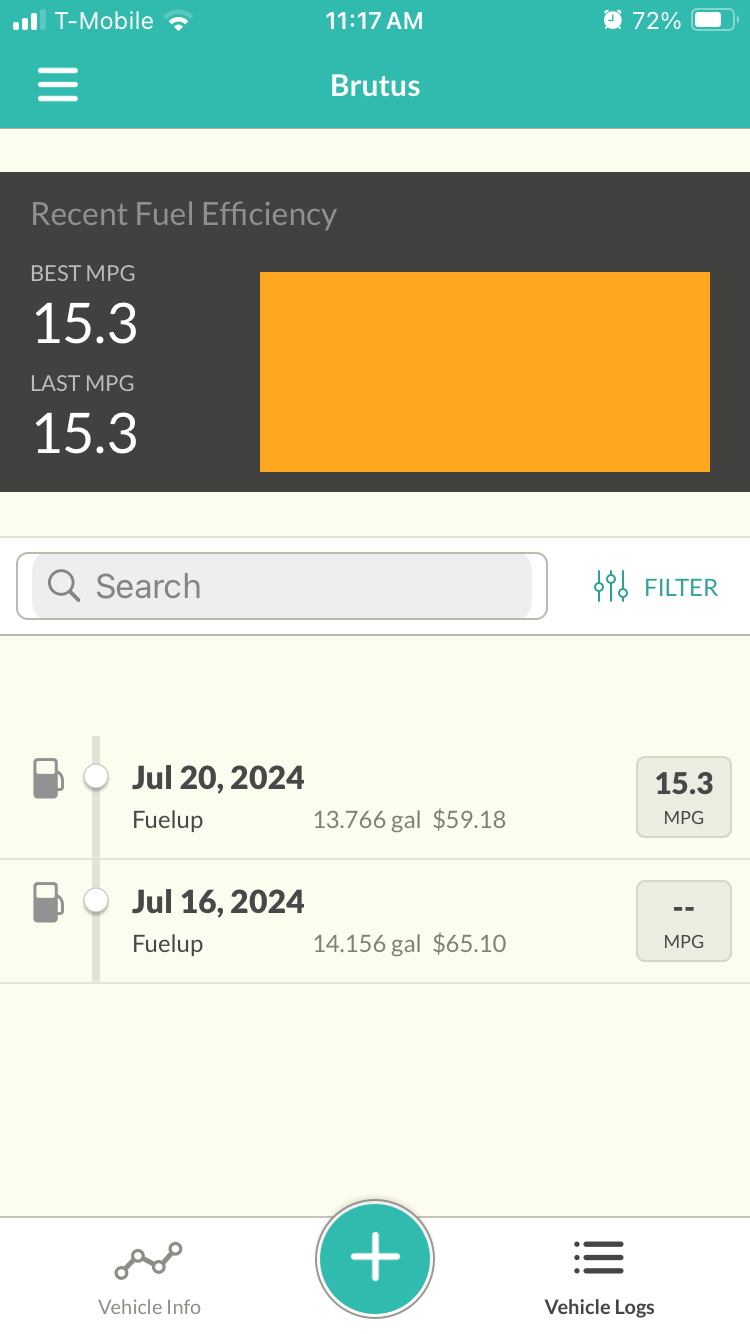The width and height of the screenshot is (750, 1334).
Task: Tap the Vehicle Logs list icon
Action: coord(599,1258)
